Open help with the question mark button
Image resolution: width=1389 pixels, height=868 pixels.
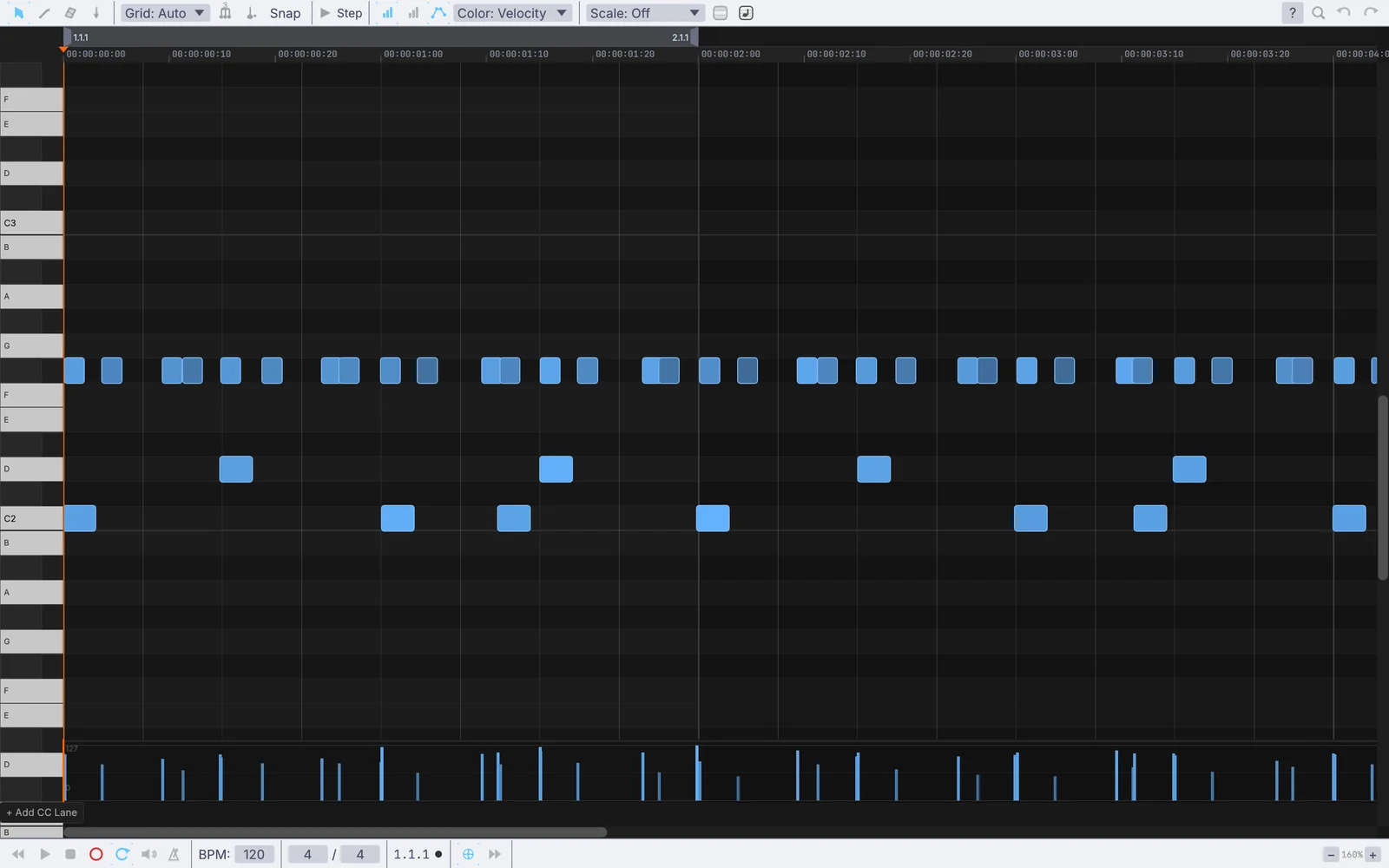point(1292,13)
